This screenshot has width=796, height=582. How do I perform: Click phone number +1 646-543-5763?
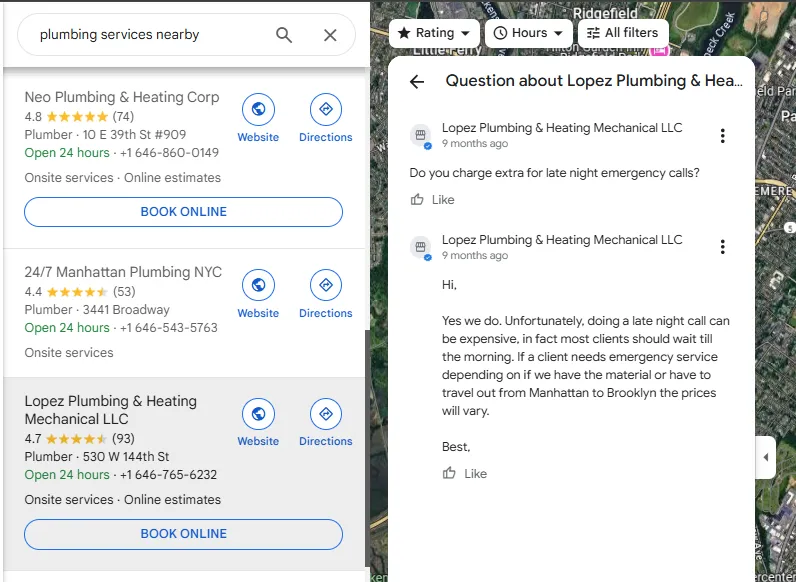(169, 328)
